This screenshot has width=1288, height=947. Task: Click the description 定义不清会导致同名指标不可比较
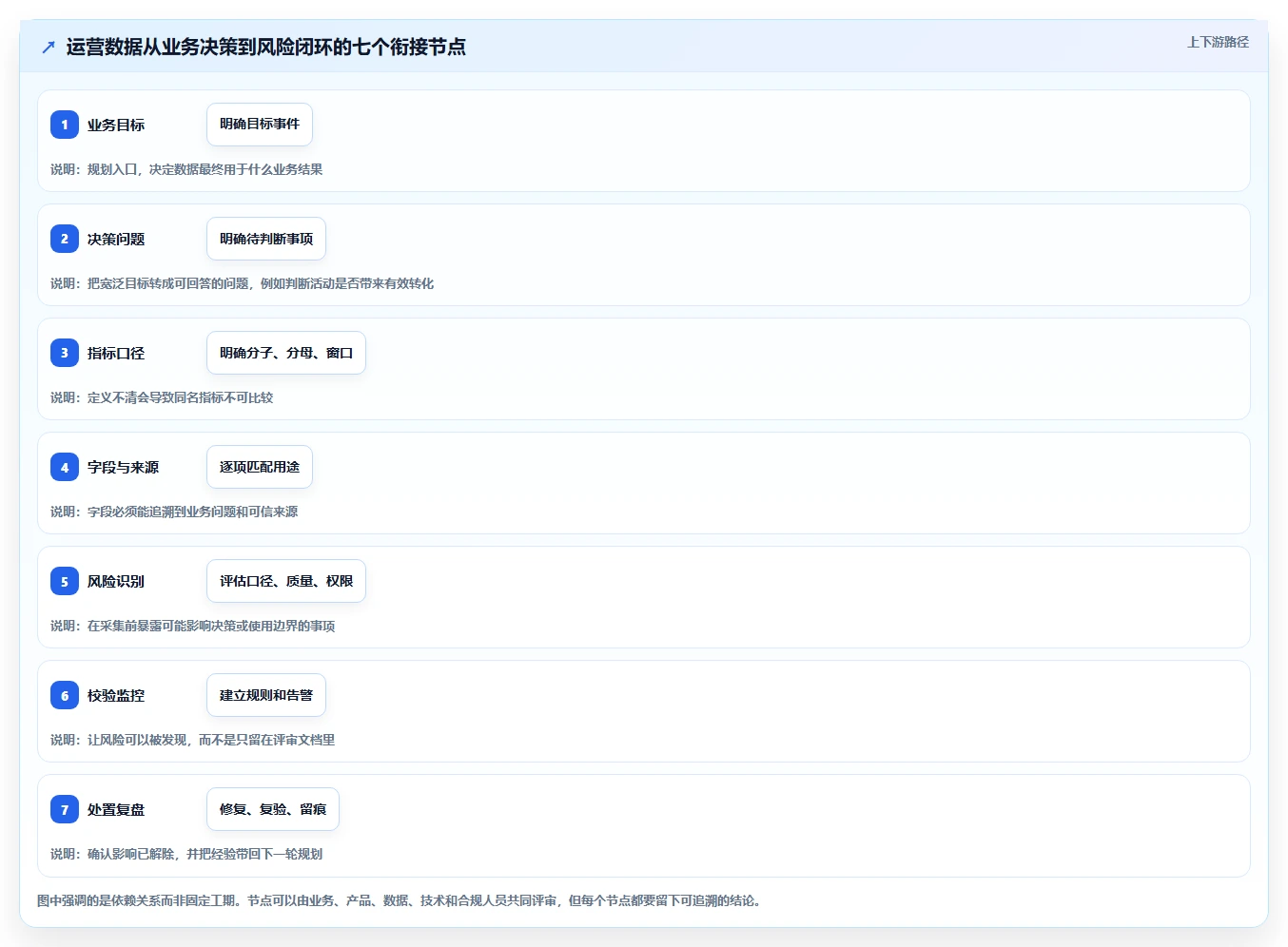pyautogui.click(x=162, y=397)
